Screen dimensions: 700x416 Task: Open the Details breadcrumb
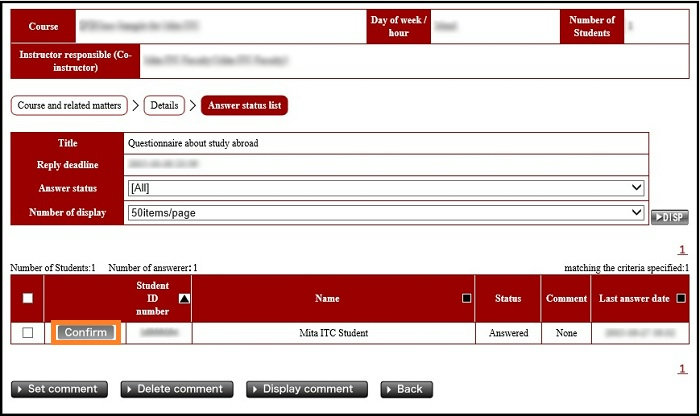pyautogui.click(x=164, y=105)
